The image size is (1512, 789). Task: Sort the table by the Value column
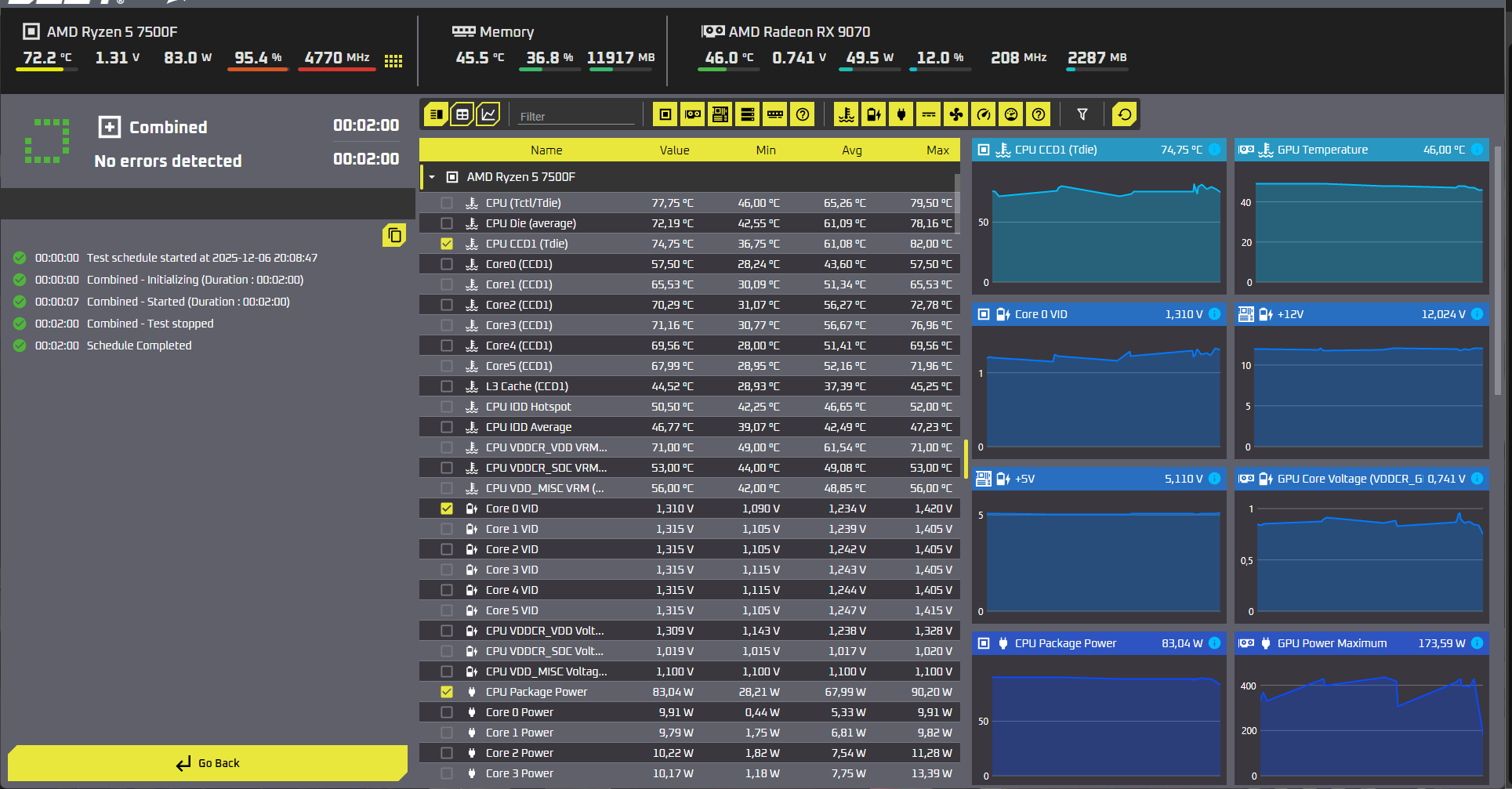pyautogui.click(x=674, y=150)
